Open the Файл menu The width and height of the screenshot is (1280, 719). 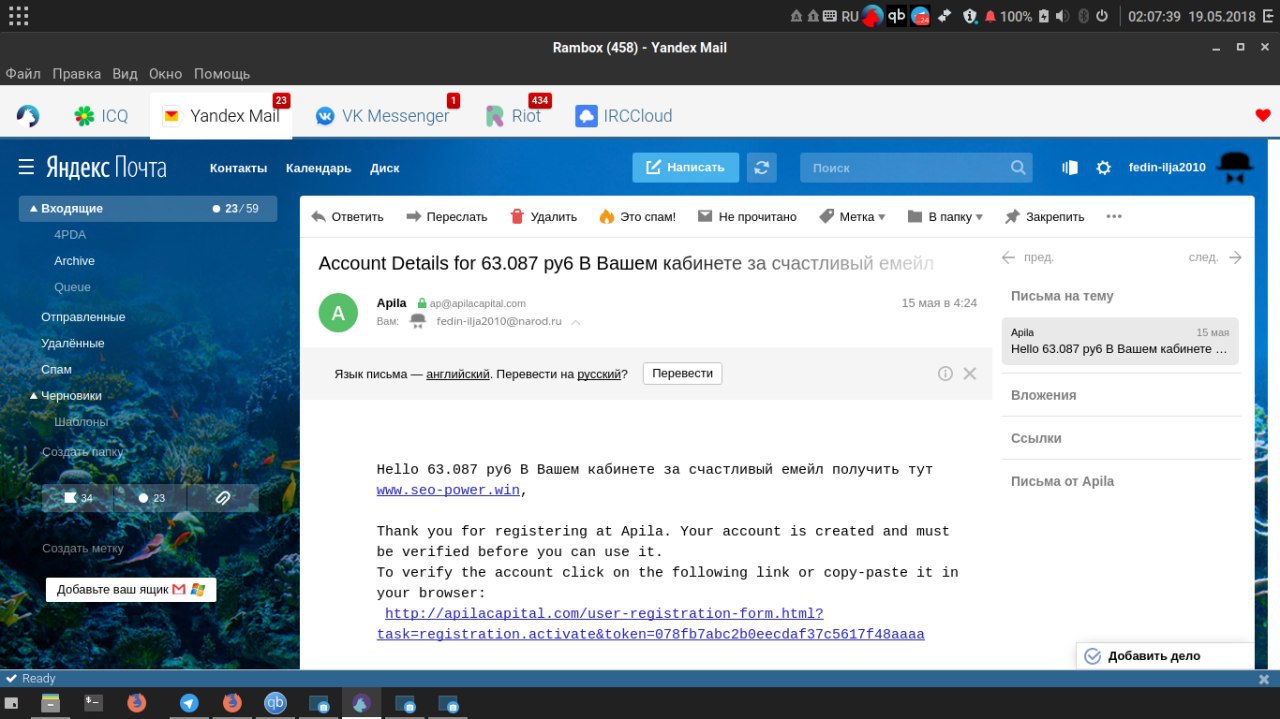23,74
